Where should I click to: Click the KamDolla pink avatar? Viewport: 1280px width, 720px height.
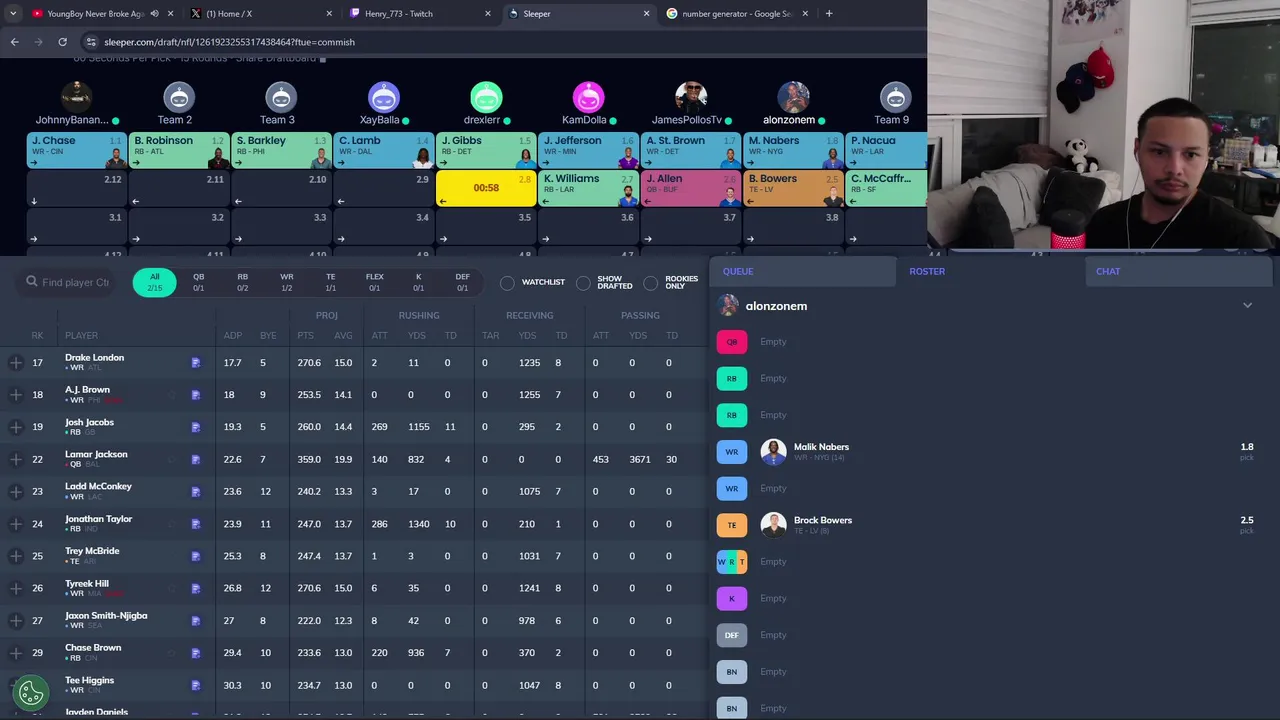pyautogui.click(x=588, y=97)
